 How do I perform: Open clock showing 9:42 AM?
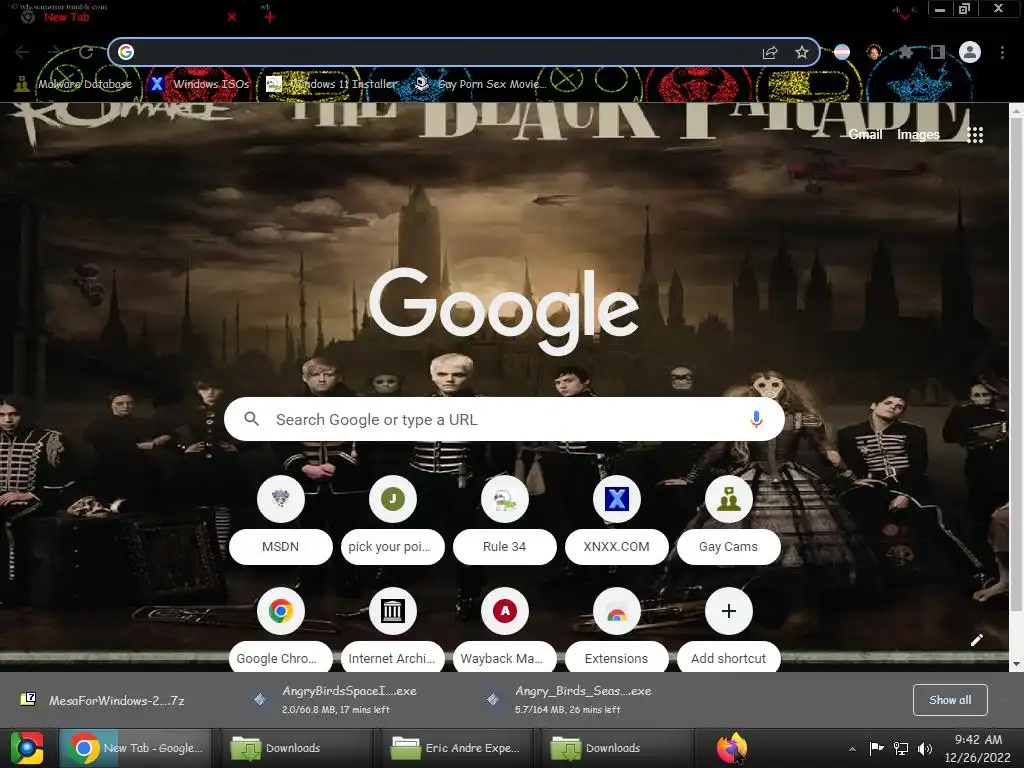978,748
